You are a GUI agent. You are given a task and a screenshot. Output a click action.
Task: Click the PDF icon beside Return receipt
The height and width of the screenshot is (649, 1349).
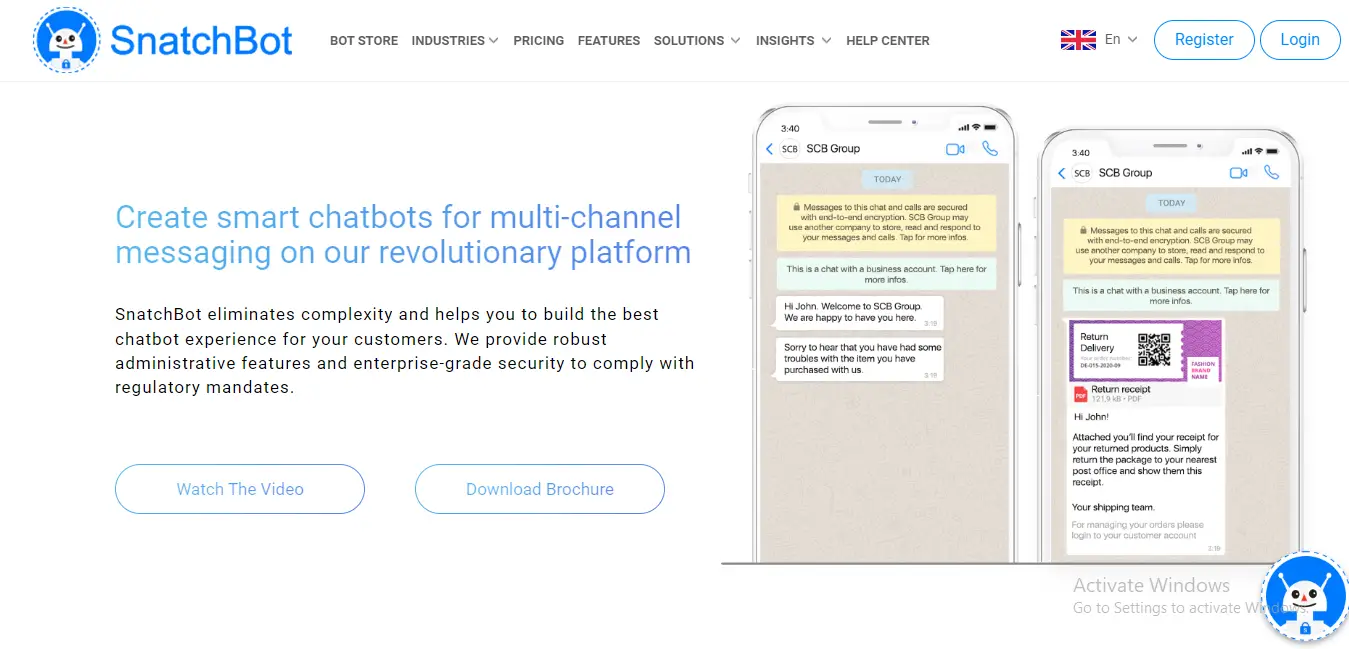[x=1079, y=394]
